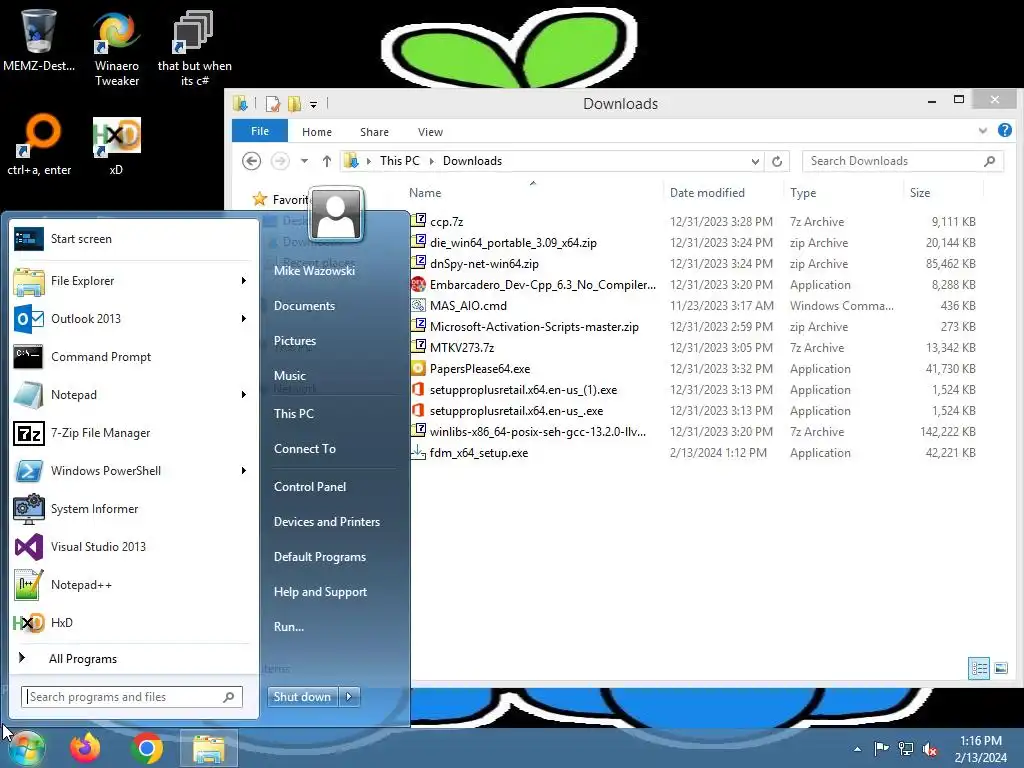
Task: Switch to the View ribbon tab
Action: click(430, 132)
